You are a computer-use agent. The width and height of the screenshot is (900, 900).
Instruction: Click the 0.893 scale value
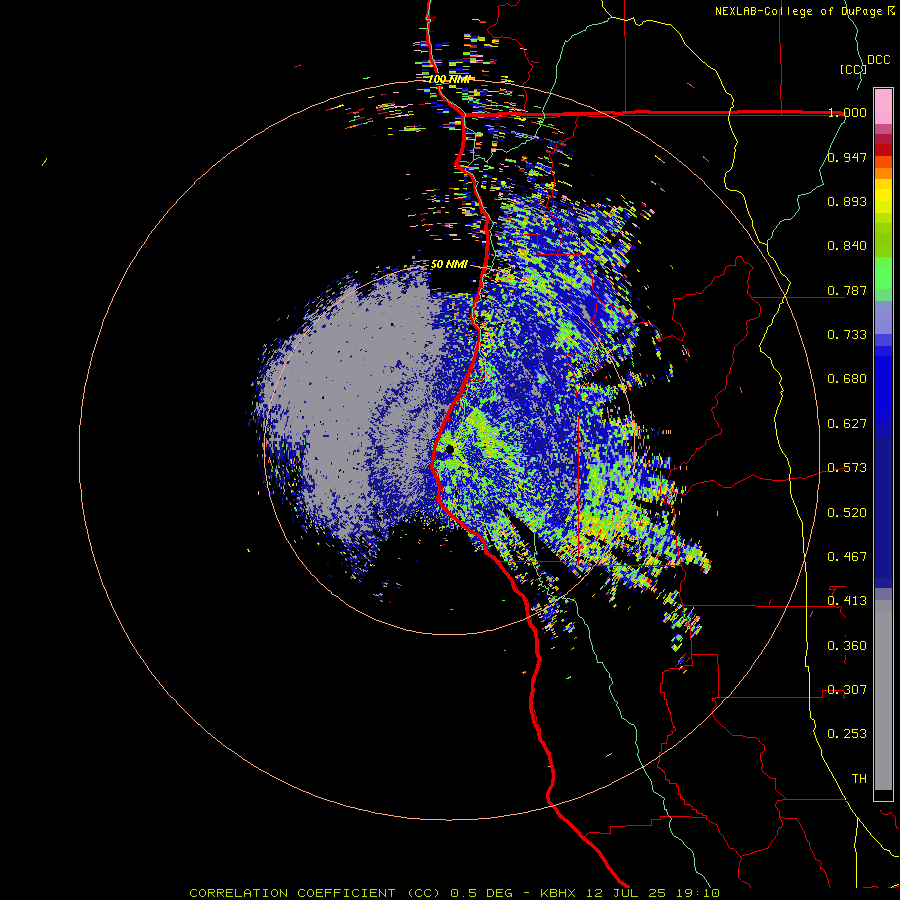(x=847, y=201)
